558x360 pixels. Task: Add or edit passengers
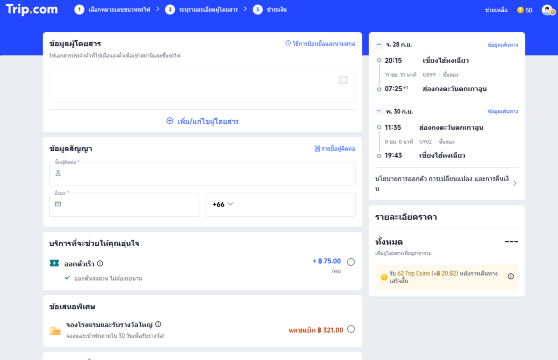coord(202,121)
